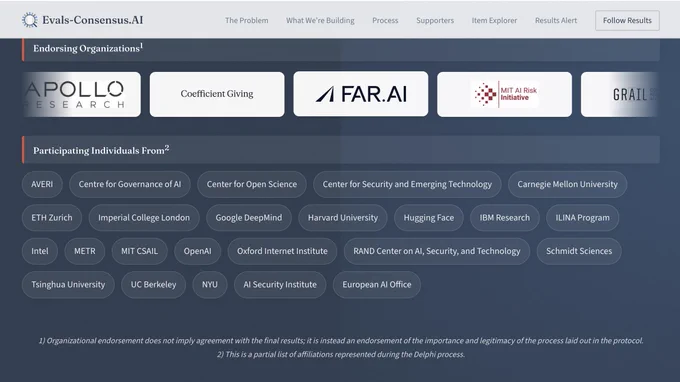The width and height of the screenshot is (680, 382).
Task: Go to The Problem section
Action: tap(246, 20)
